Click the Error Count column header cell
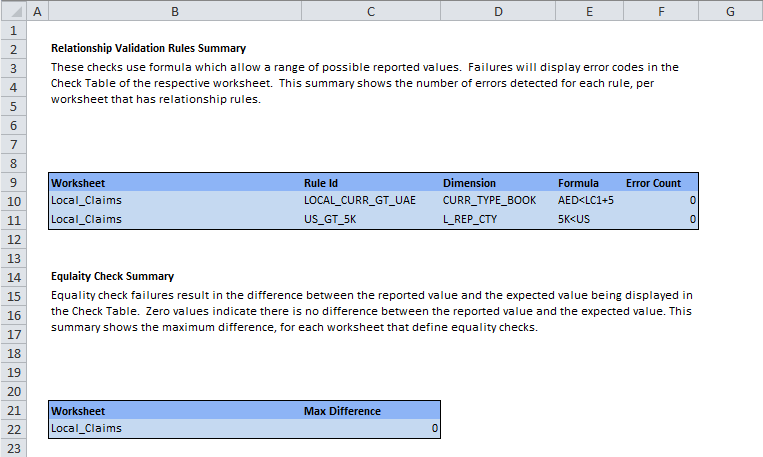This screenshot has height=457, width=763. point(653,183)
